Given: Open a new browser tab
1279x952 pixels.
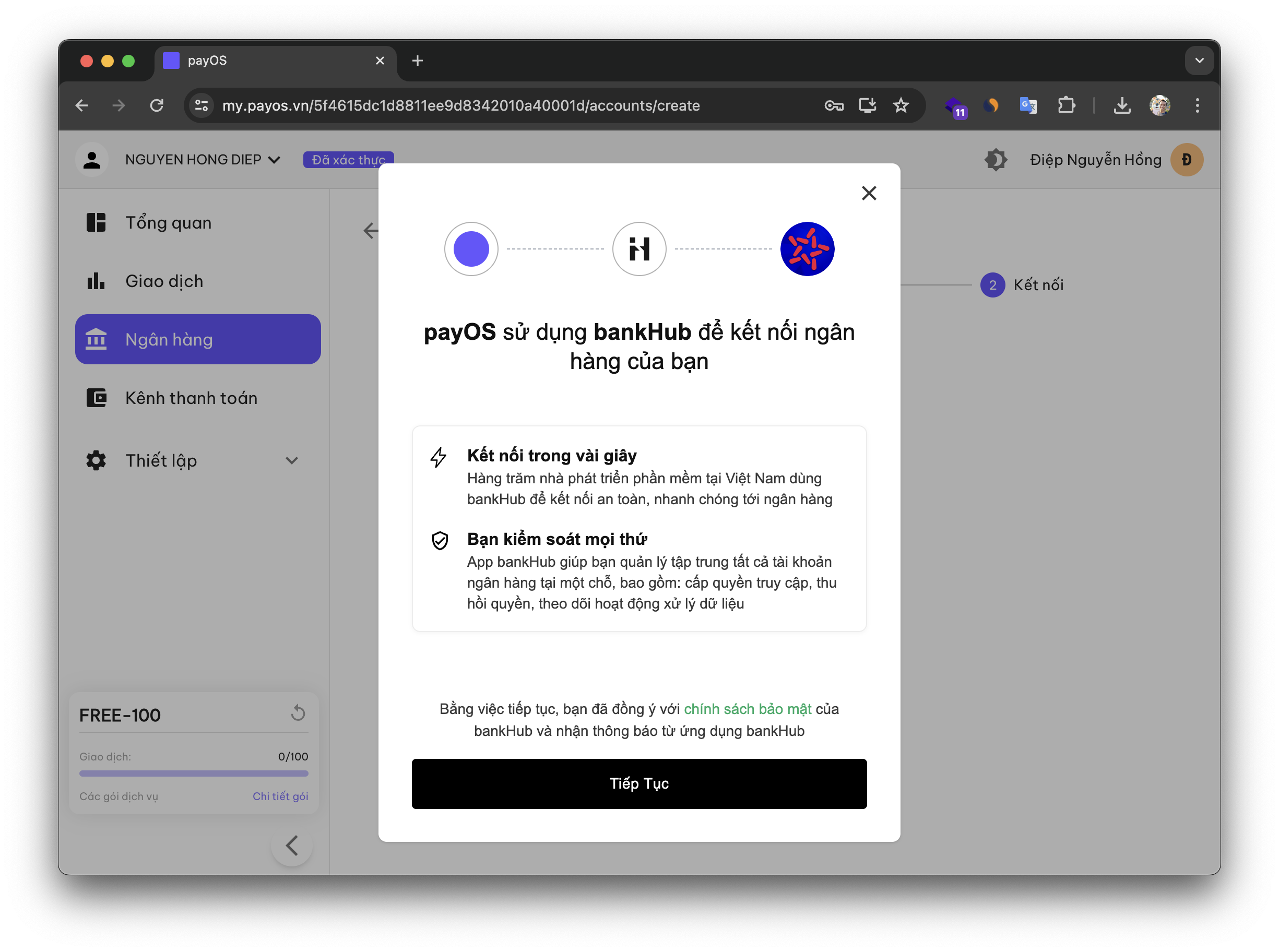Looking at the screenshot, I should 417,61.
